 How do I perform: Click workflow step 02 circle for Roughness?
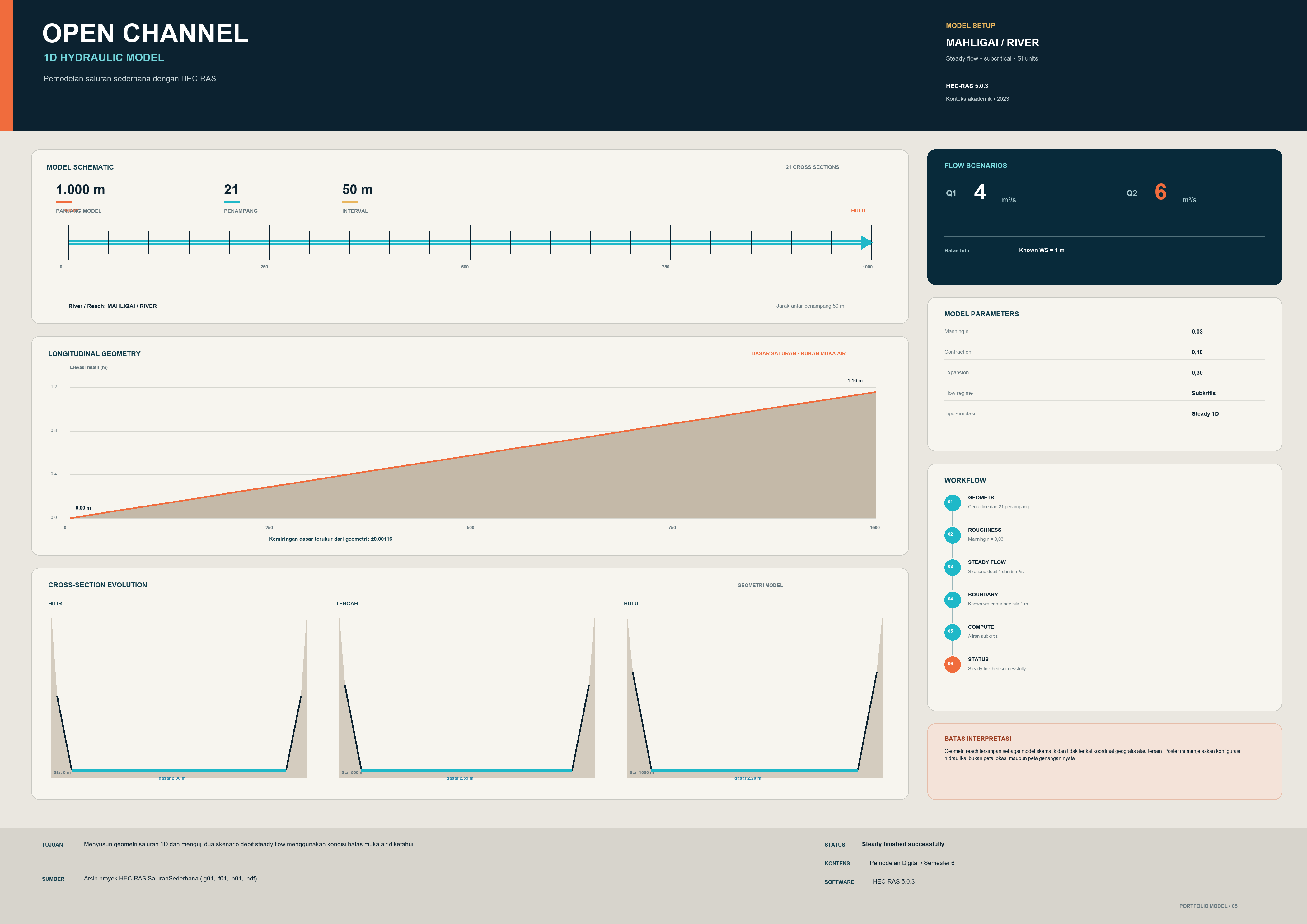tap(952, 535)
